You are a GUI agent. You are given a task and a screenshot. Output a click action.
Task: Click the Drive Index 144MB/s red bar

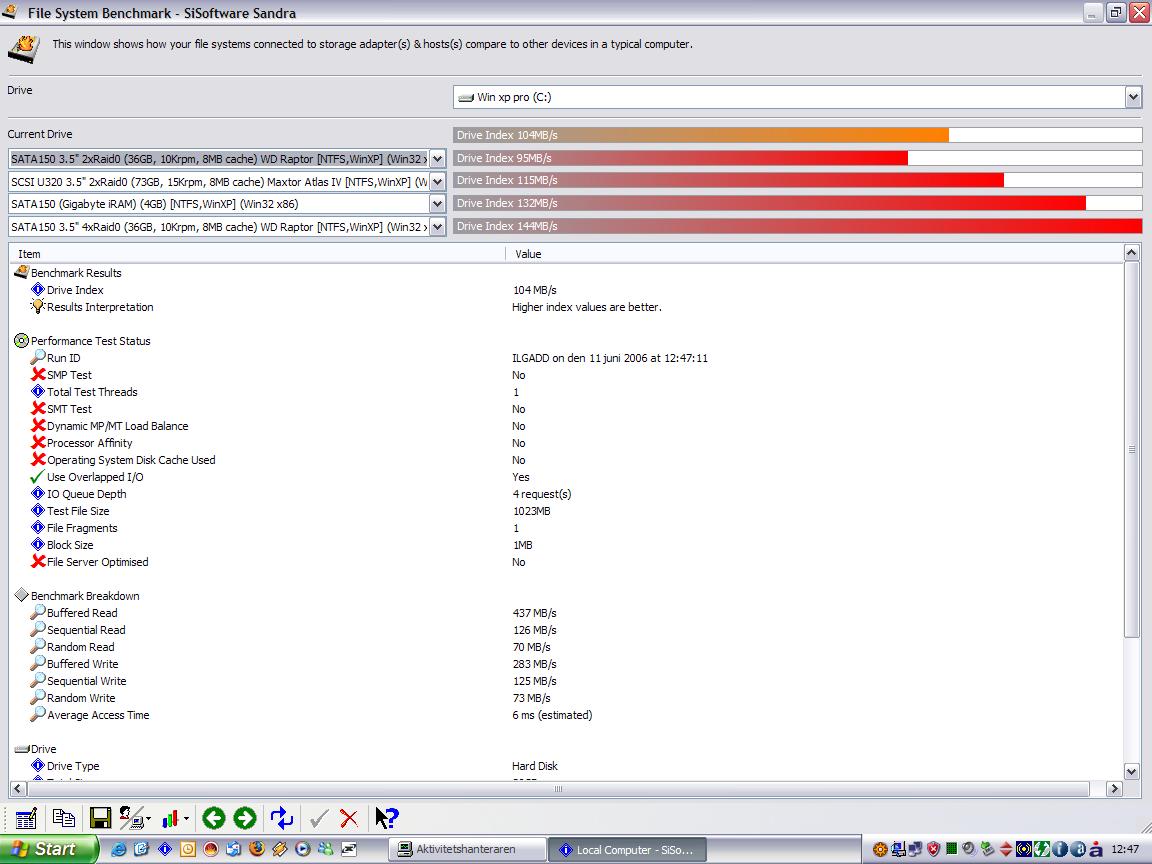coord(798,226)
